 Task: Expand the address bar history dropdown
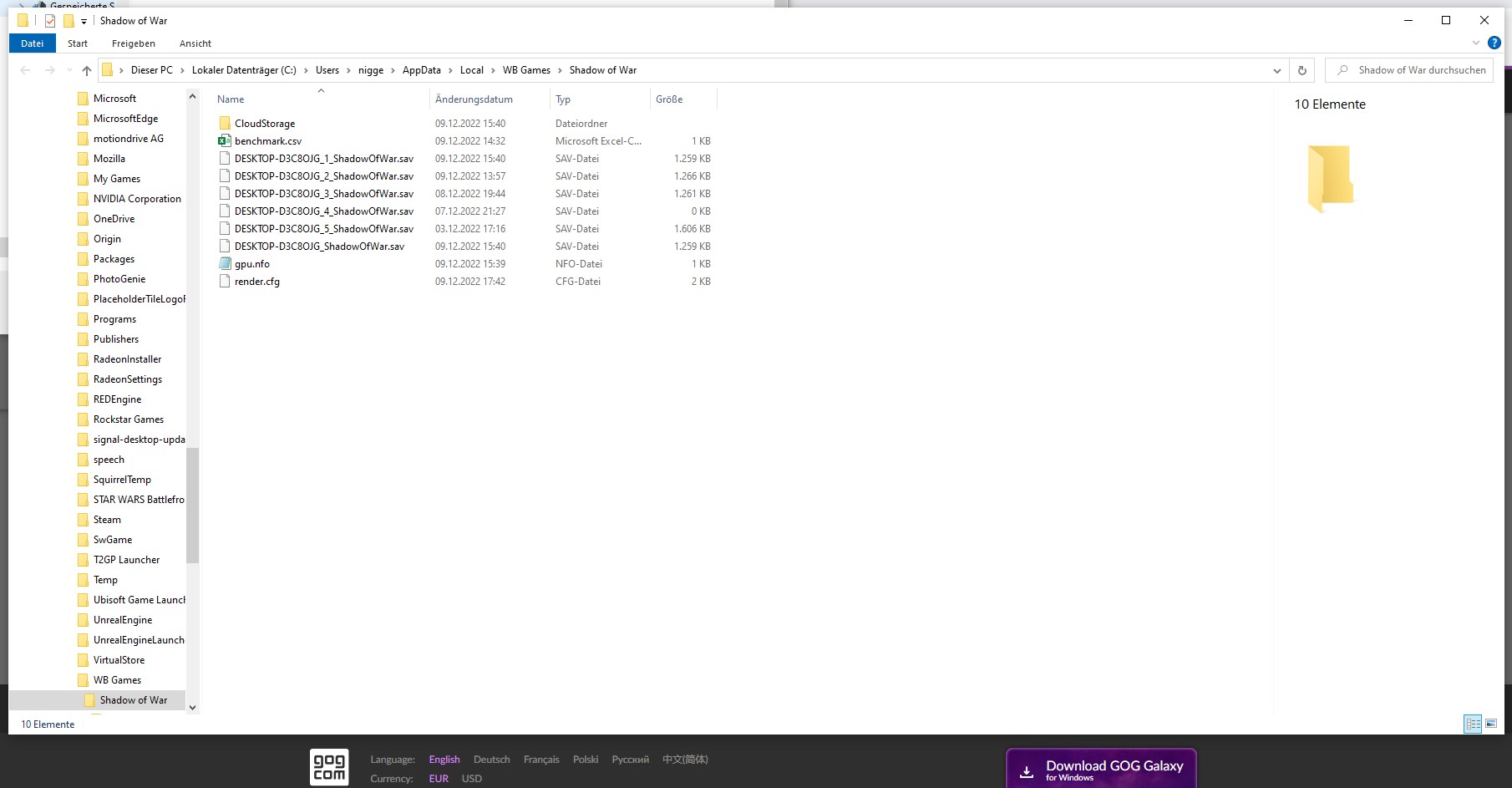click(1276, 71)
